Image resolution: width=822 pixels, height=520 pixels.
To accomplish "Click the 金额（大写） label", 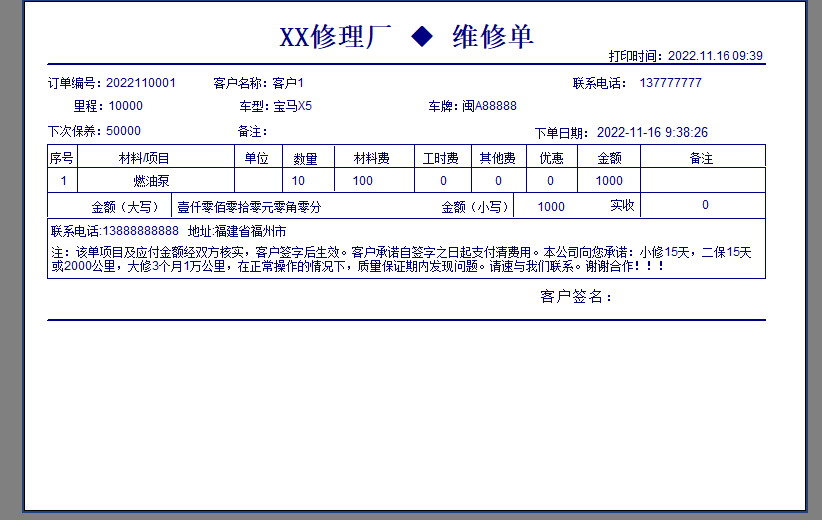I will coord(125,207).
